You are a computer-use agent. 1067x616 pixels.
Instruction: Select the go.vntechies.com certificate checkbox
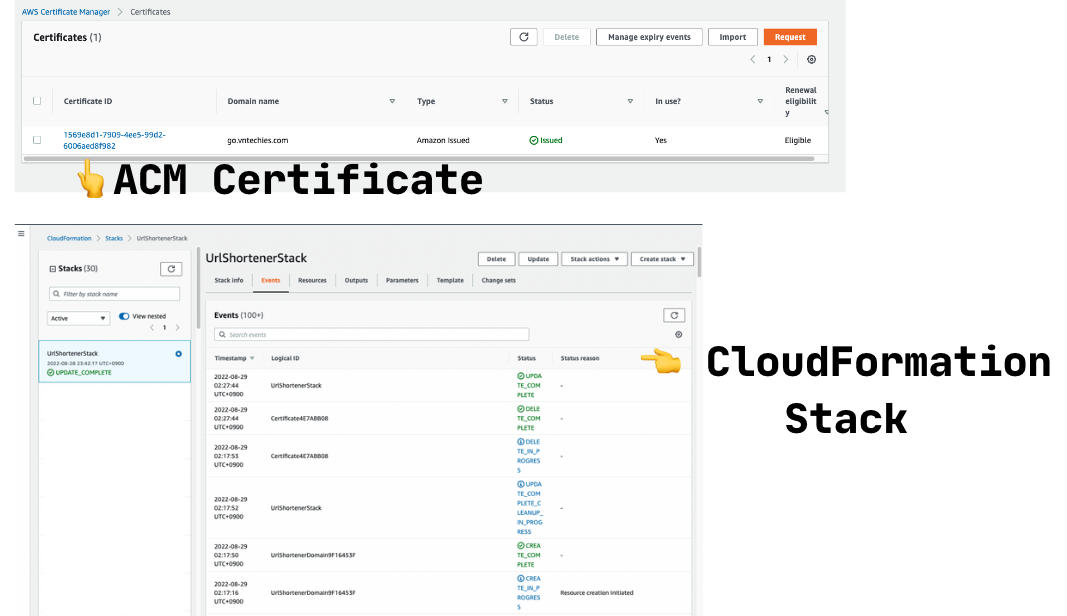click(37, 140)
